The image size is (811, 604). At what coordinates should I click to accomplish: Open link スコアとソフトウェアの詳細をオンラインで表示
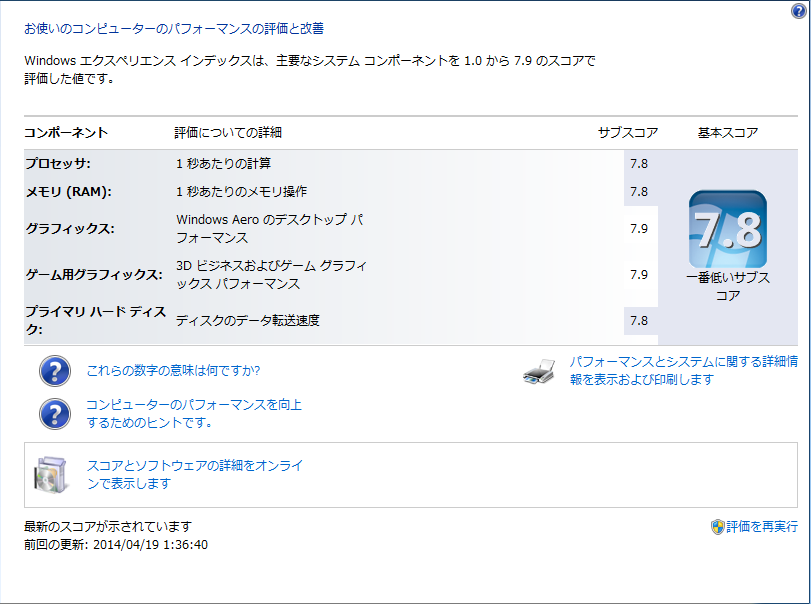194,474
